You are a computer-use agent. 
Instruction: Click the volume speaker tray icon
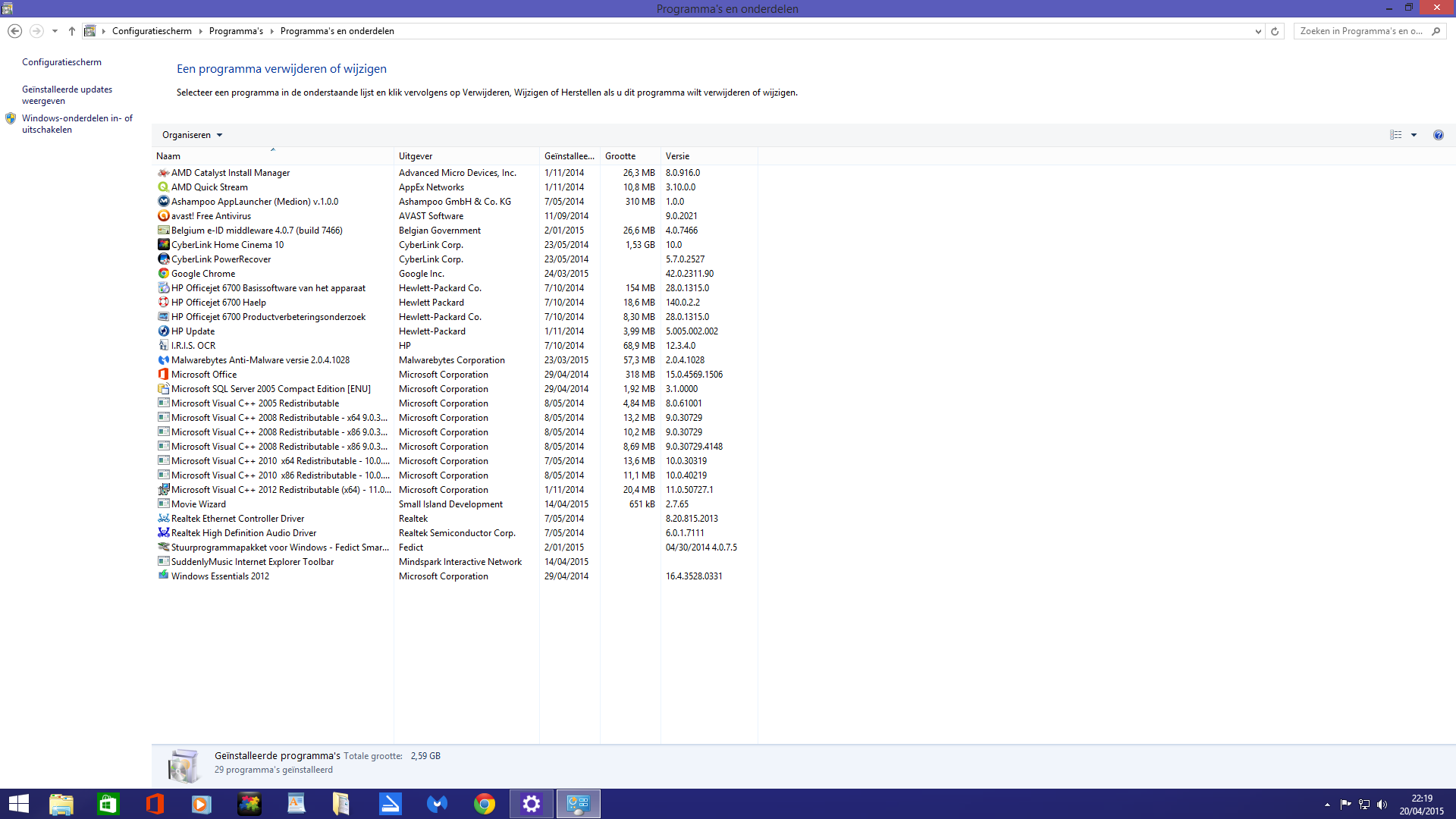click(1382, 805)
